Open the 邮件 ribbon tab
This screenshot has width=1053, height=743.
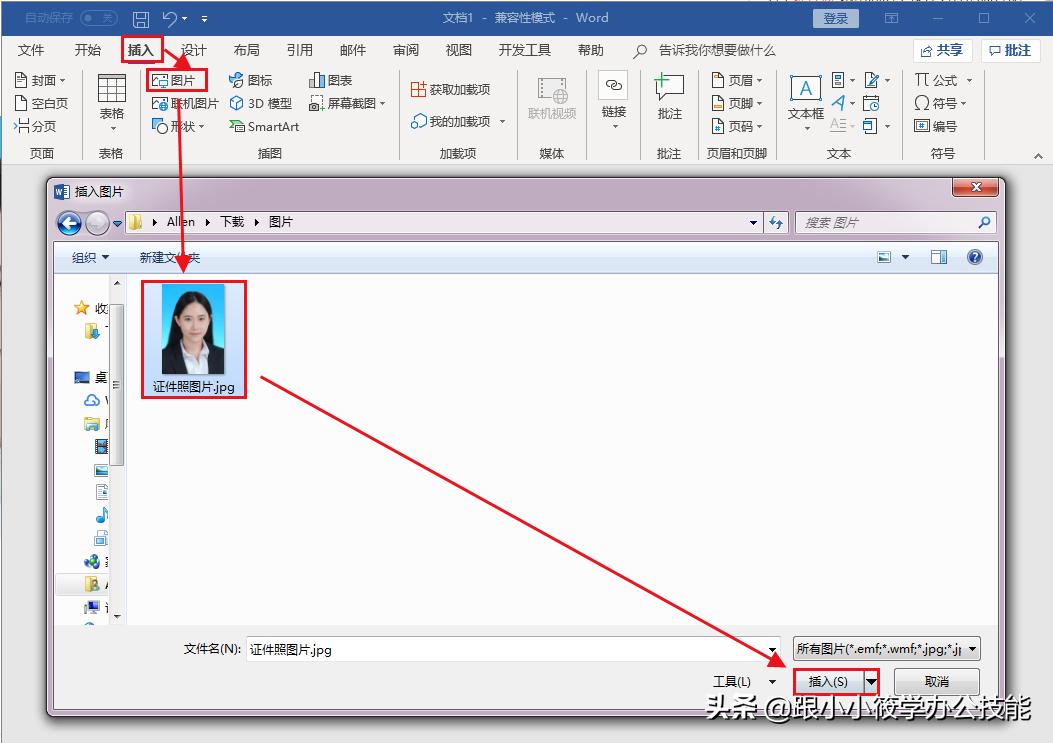352,50
